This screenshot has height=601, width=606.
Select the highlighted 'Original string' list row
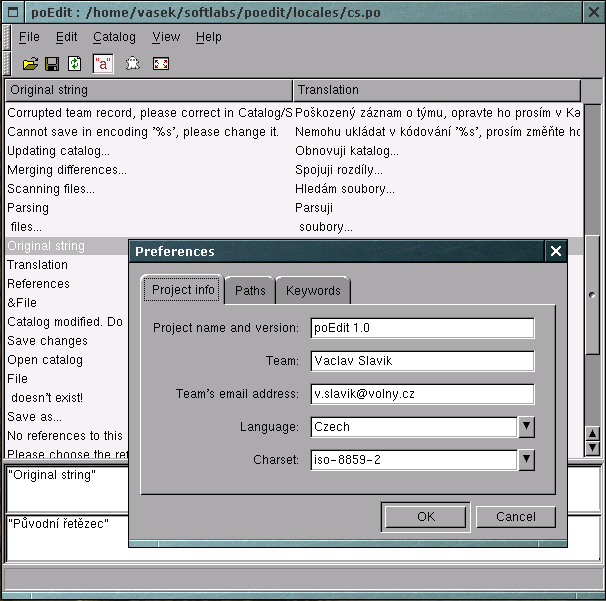[67, 246]
